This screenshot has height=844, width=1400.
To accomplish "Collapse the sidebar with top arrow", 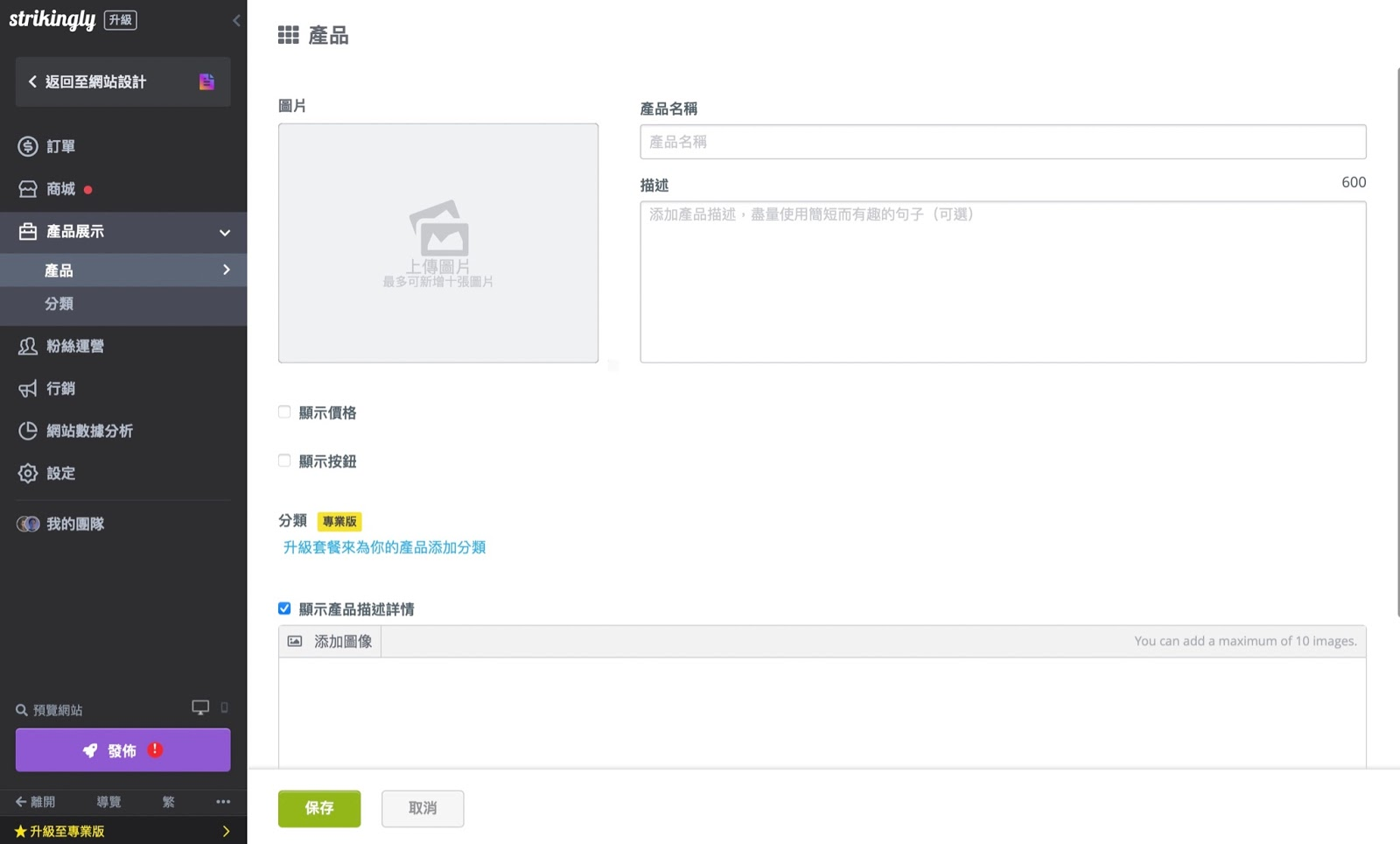I will coord(235,20).
